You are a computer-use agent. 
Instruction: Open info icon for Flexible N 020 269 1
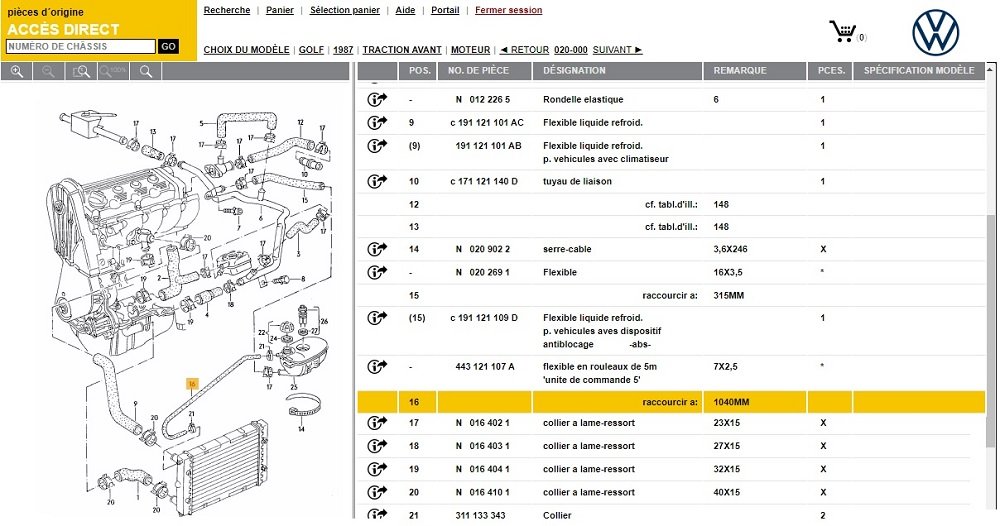[x=377, y=272]
